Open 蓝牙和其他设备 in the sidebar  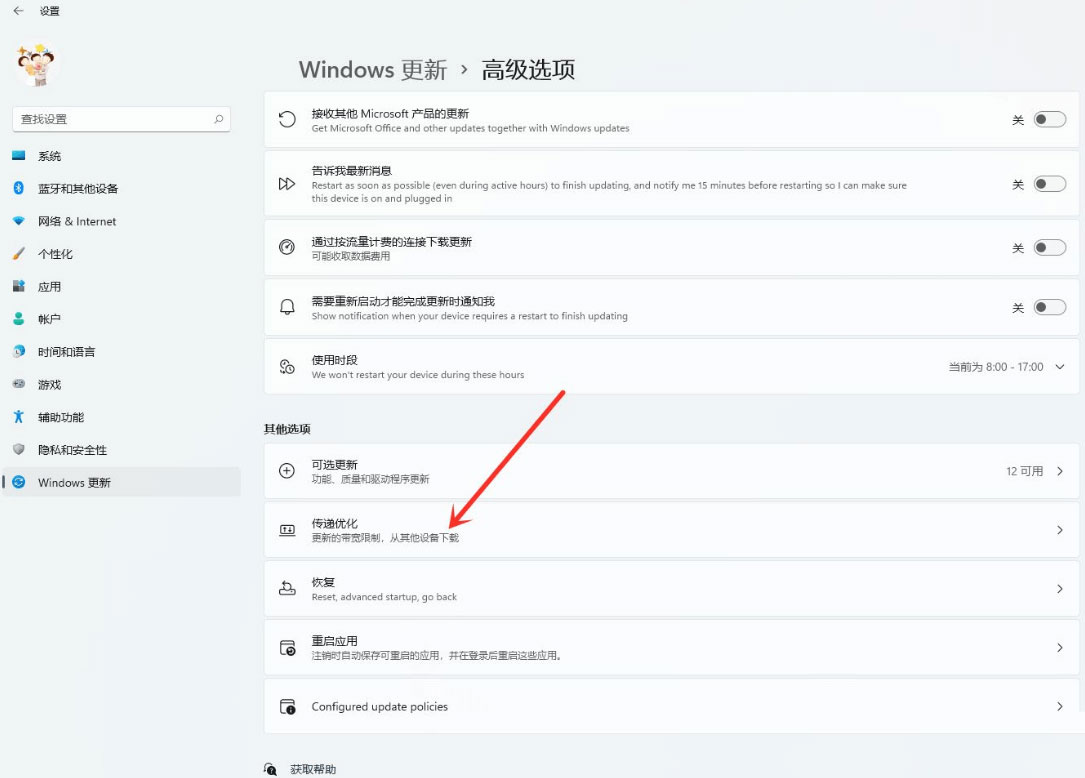(121, 188)
